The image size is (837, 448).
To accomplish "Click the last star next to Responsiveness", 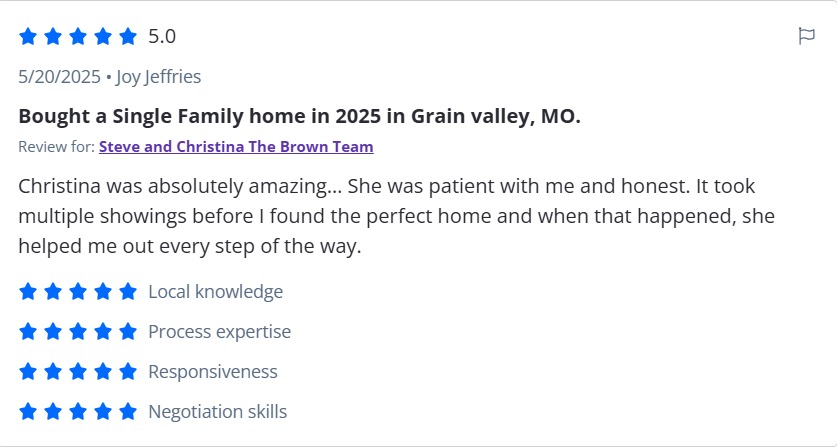I will (x=128, y=372).
